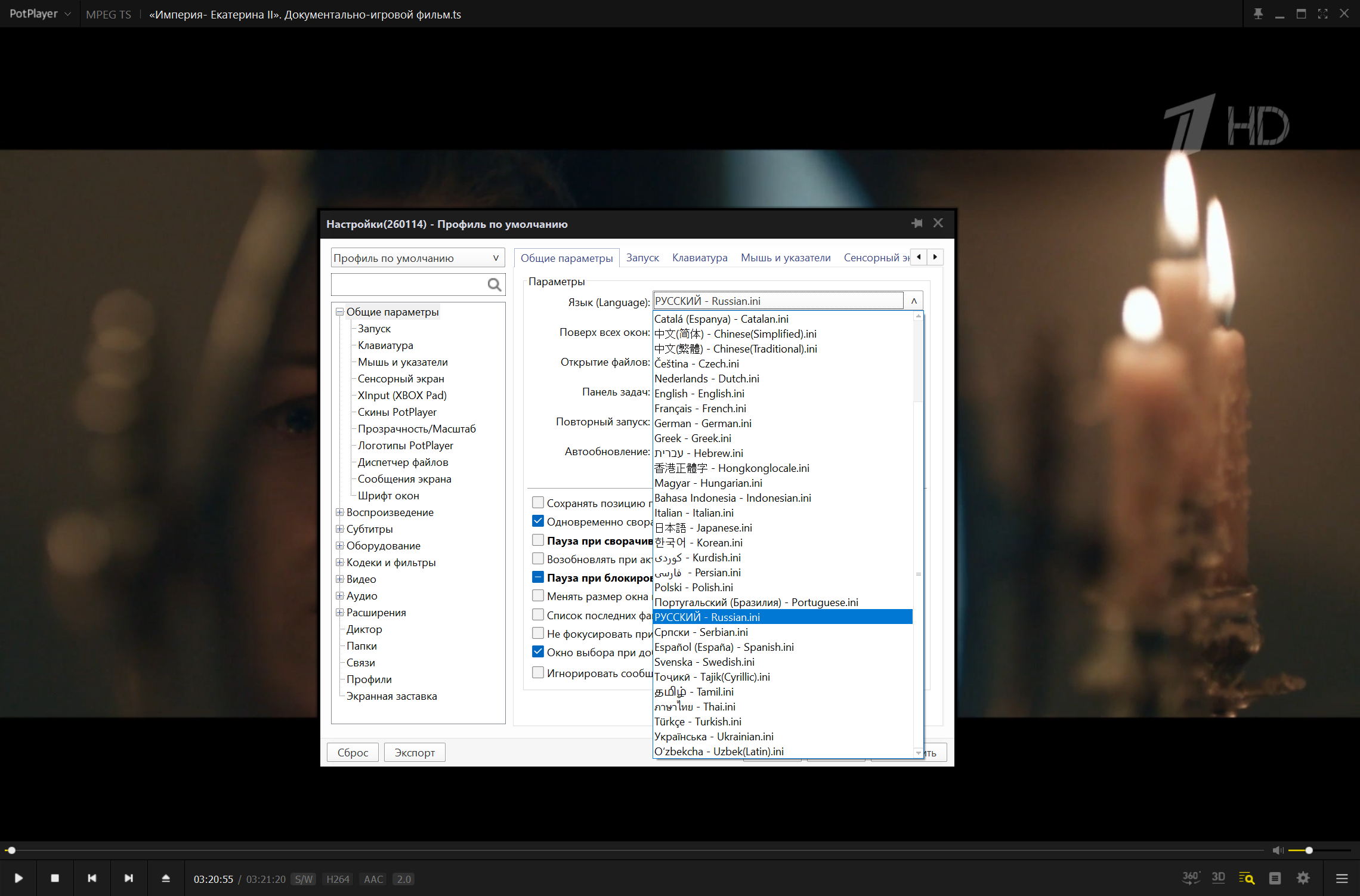The height and width of the screenshot is (896, 1360).
Task: Switch to the Клавиатура tab
Action: (x=699, y=258)
